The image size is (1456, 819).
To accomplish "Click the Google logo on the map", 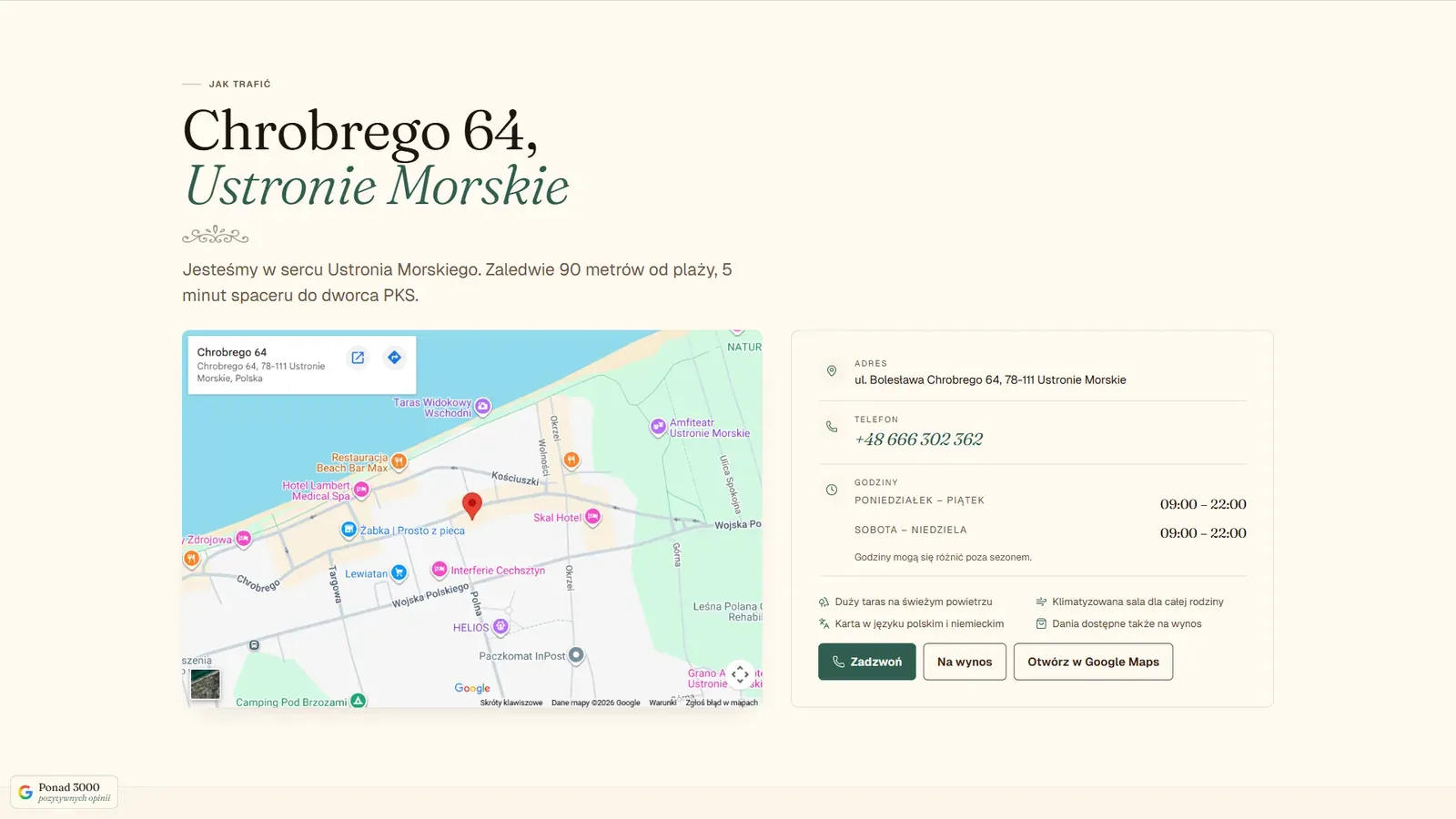I will [x=472, y=689].
